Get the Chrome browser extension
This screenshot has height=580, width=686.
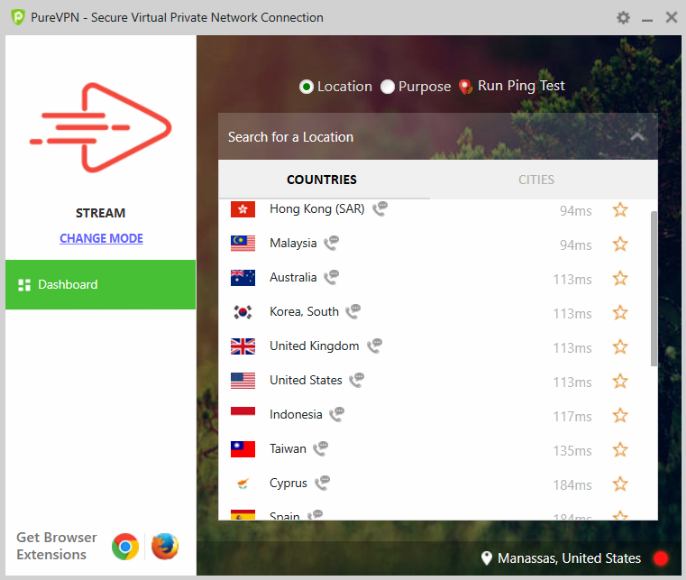[125, 546]
